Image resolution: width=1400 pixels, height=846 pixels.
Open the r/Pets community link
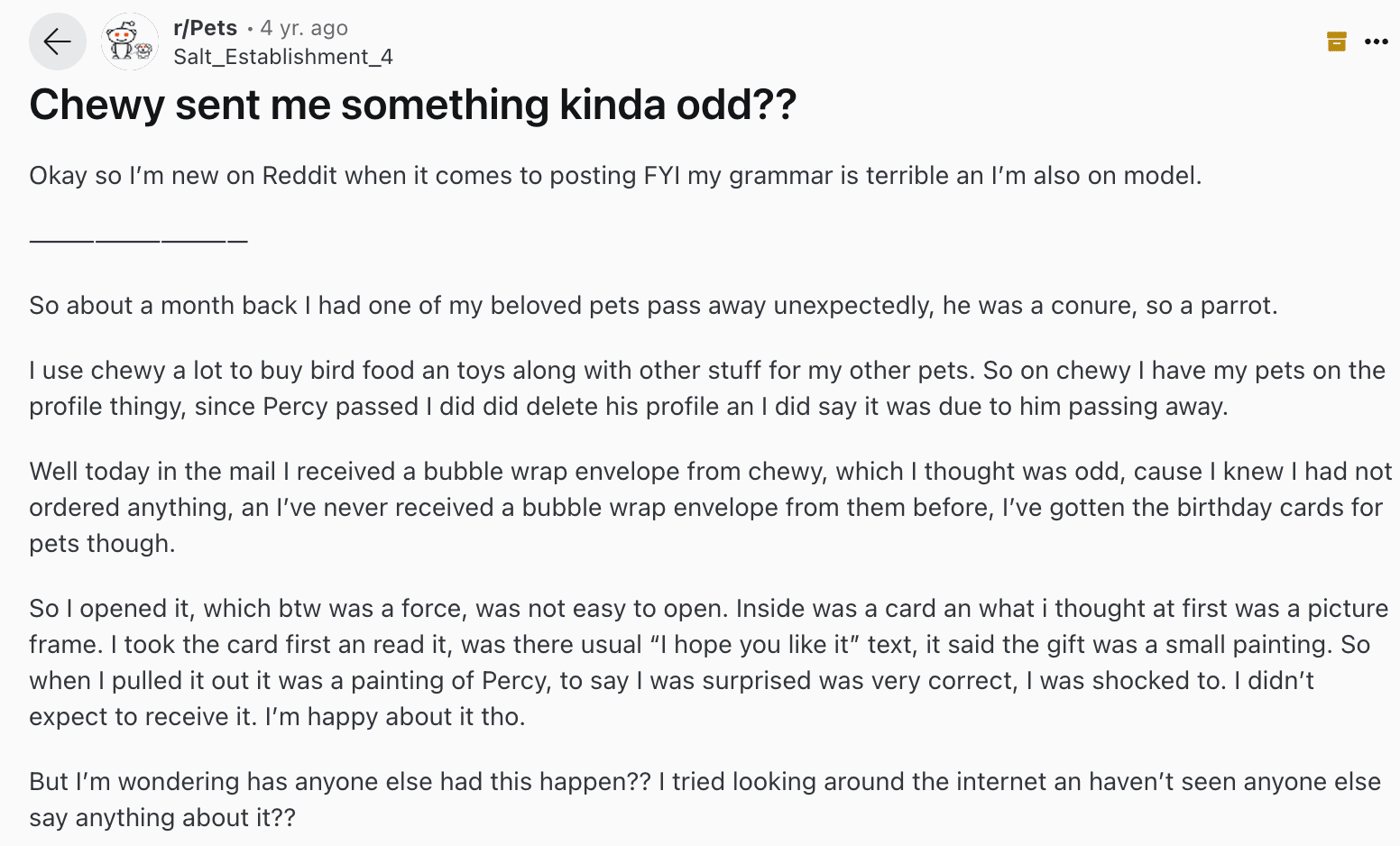[x=205, y=27]
